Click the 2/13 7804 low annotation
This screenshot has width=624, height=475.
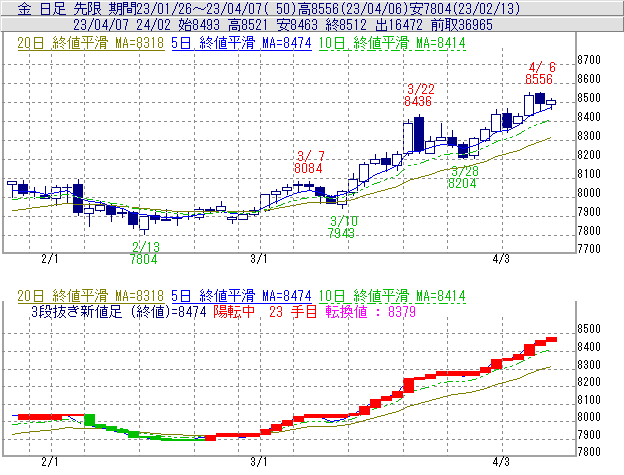pos(144,253)
